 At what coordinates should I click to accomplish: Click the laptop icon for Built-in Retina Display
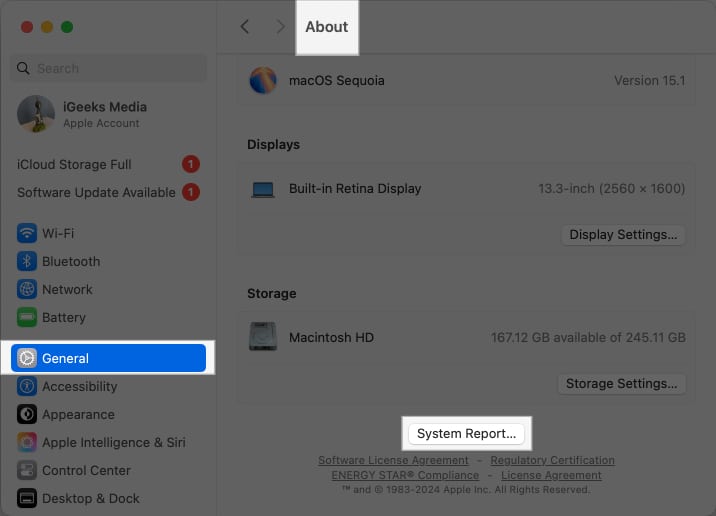coord(263,189)
